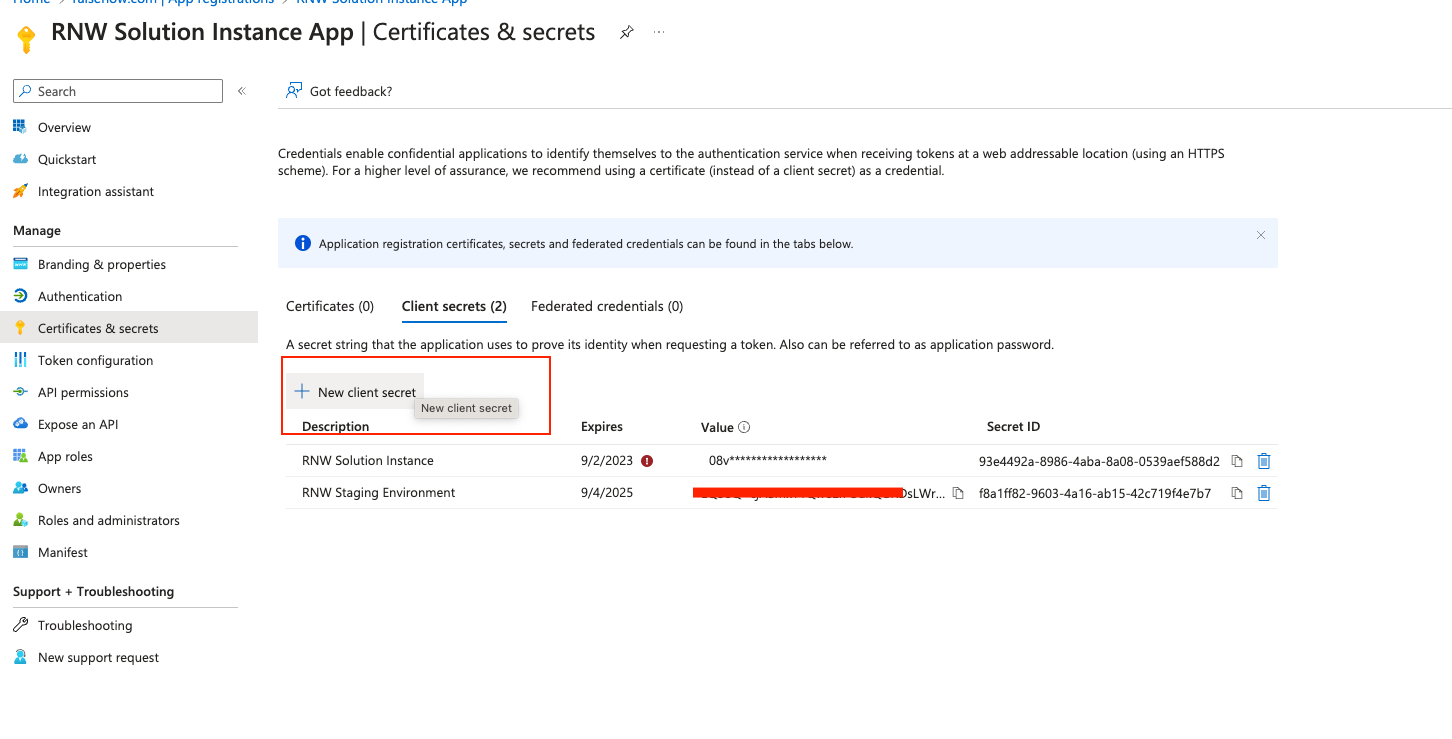Click the Value column header text
Image resolution: width=1452 pixels, height=739 pixels.
(717, 427)
